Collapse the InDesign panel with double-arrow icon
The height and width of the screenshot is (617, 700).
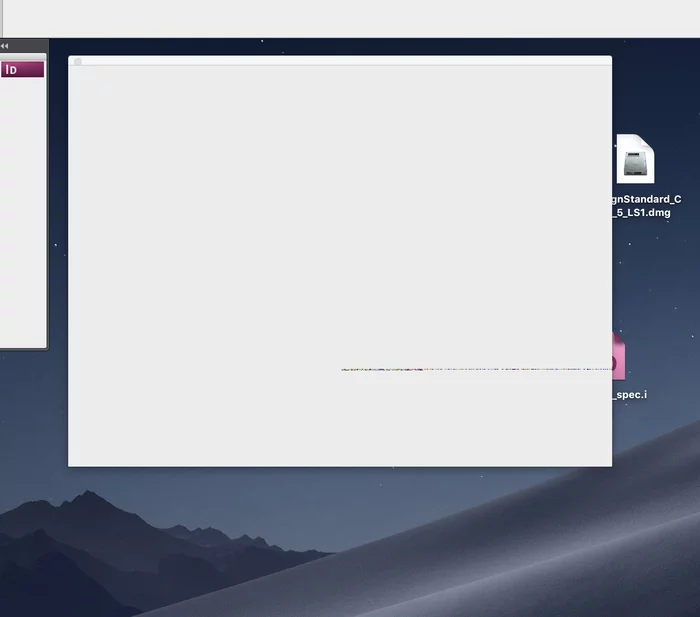[x=4, y=46]
